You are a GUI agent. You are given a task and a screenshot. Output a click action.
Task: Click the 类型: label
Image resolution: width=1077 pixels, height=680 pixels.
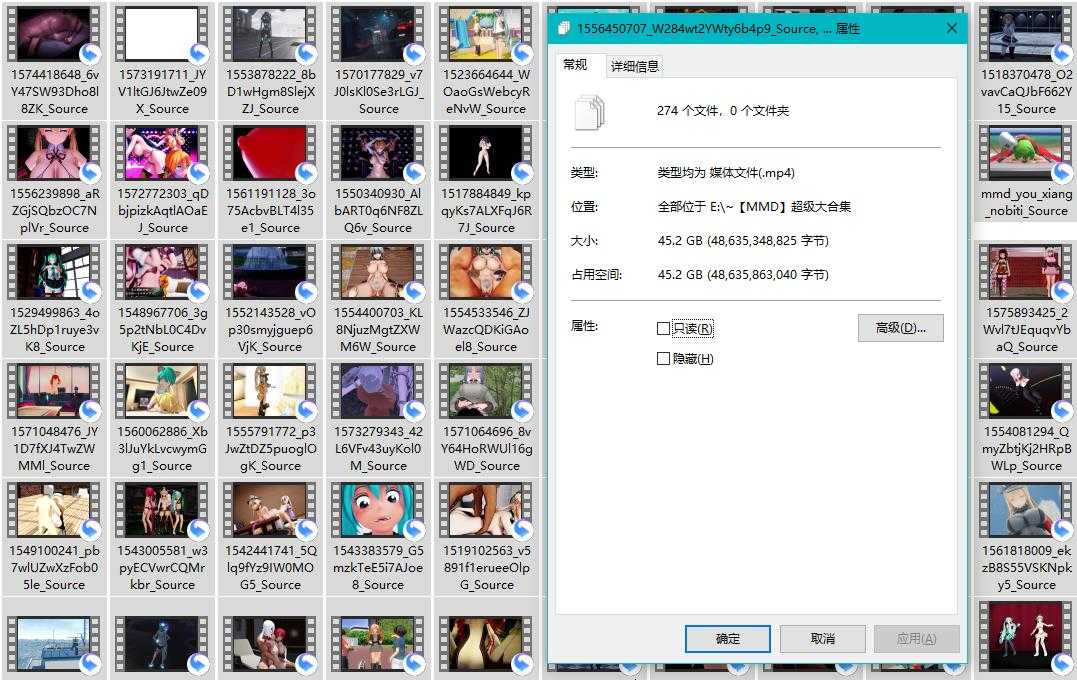tap(585, 172)
